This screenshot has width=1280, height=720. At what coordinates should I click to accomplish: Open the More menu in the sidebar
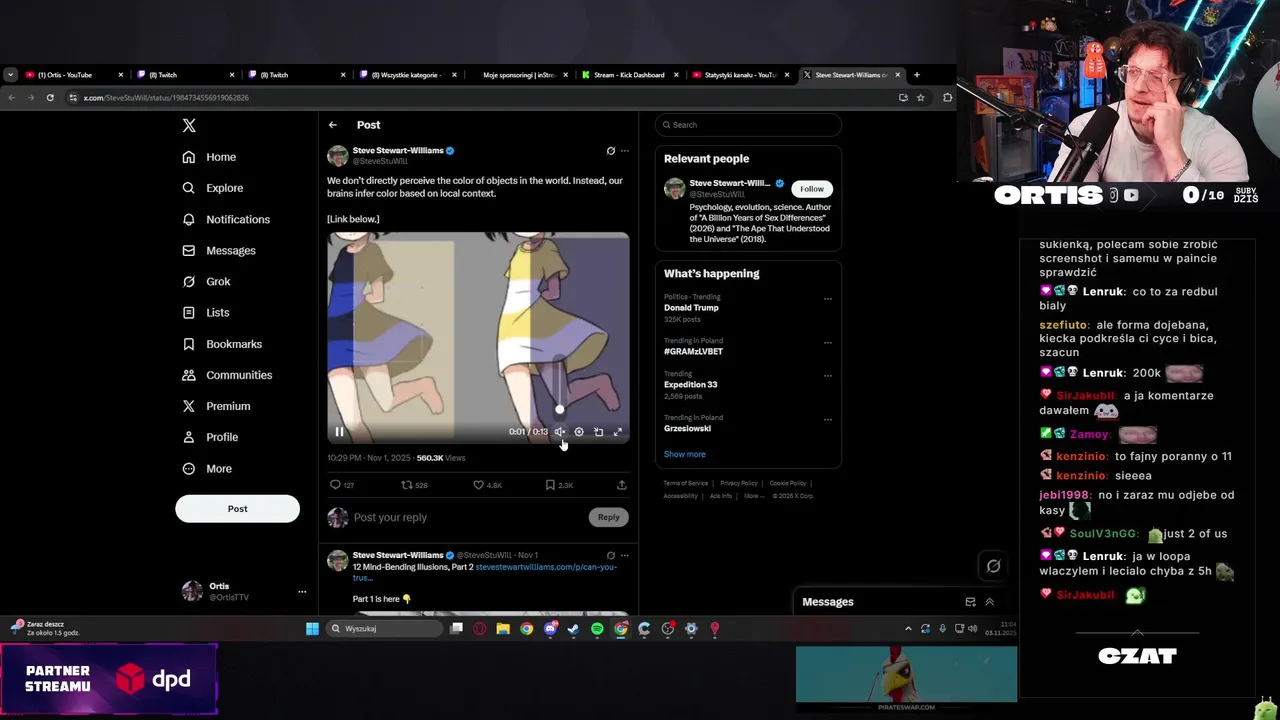tap(207, 468)
